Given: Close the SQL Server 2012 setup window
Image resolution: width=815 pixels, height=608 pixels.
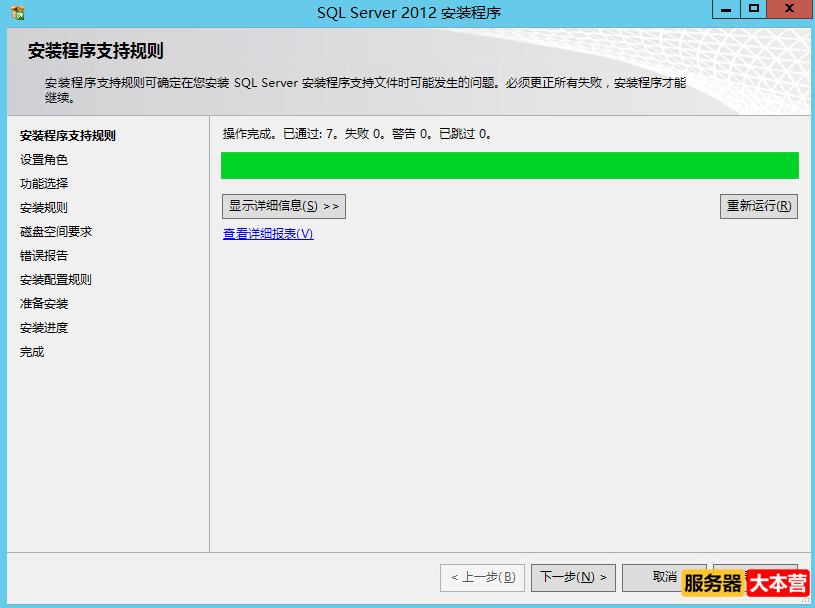Looking at the screenshot, I should click(789, 9).
